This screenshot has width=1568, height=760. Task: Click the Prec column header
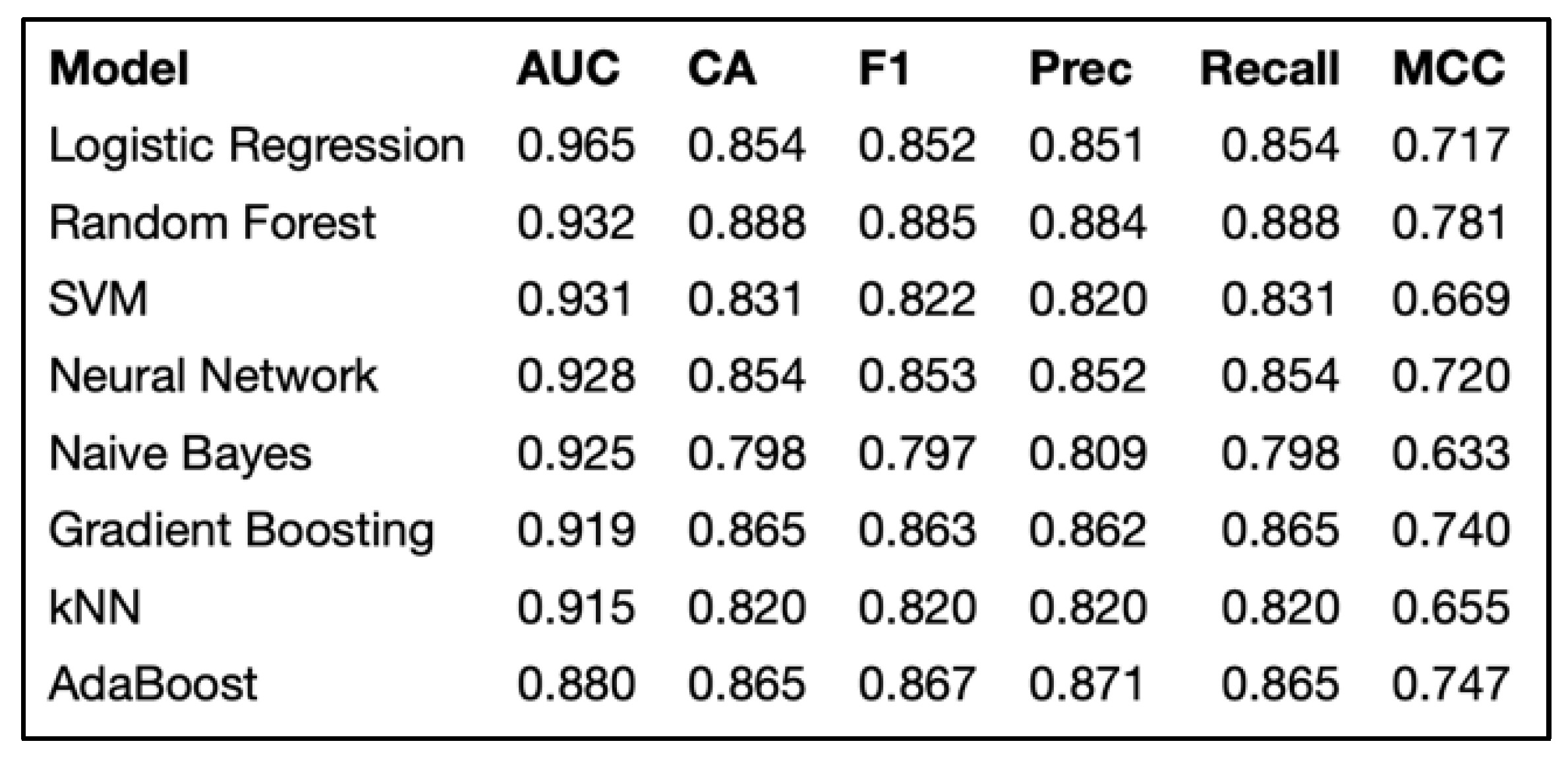coord(1080,68)
